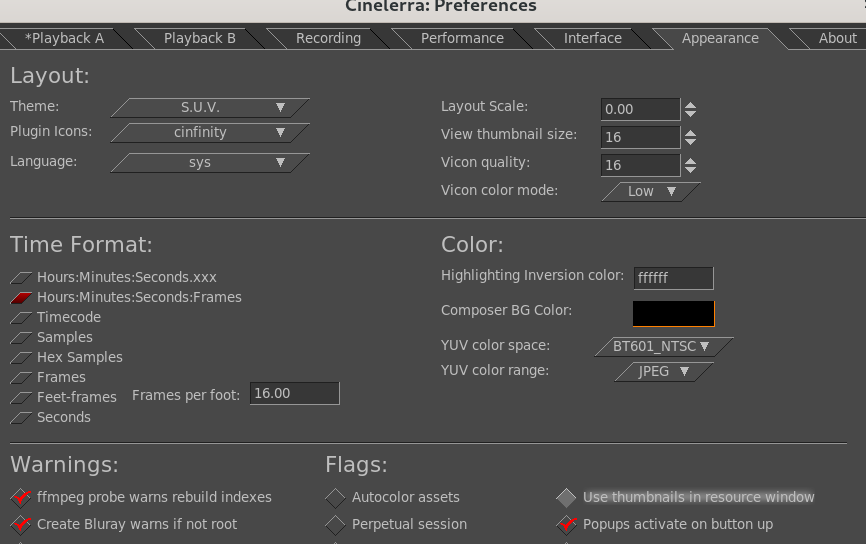Image resolution: width=866 pixels, height=544 pixels.
Task: Select Hours:Minutes:Seconds:Frames time format
Action: tap(126, 298)
